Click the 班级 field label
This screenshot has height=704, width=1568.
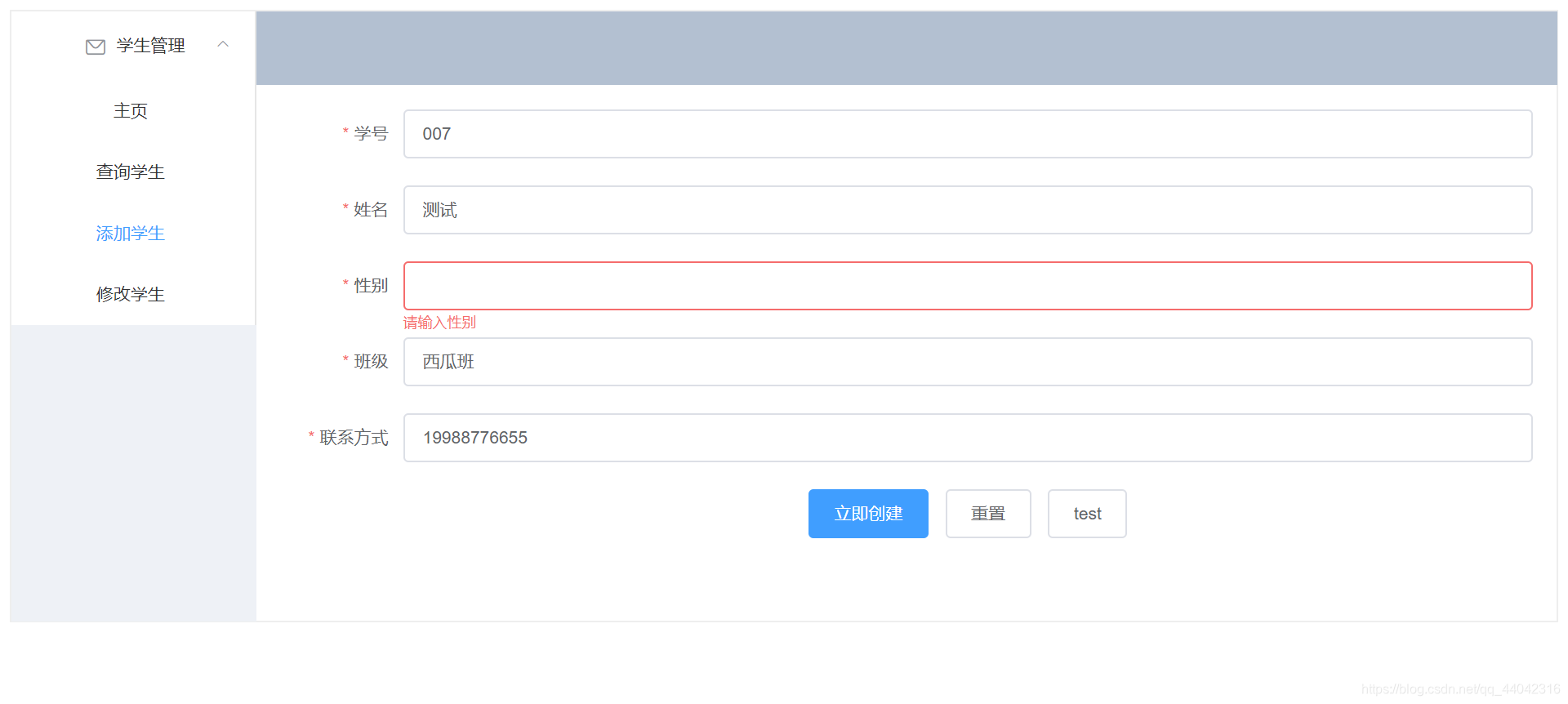pyautogui.click(x=371, y=362)
